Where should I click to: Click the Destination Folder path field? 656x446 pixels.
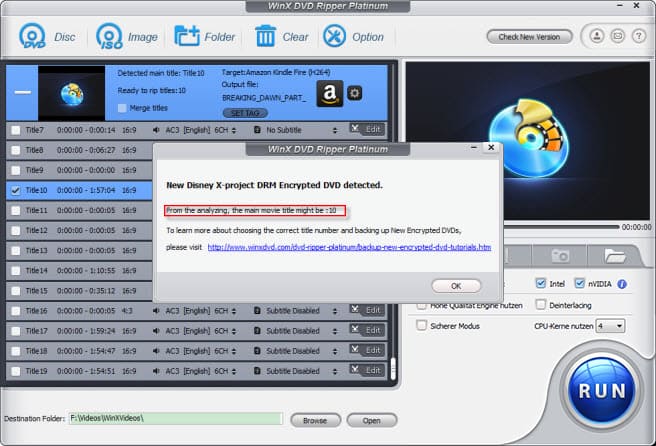coord(175,418)
